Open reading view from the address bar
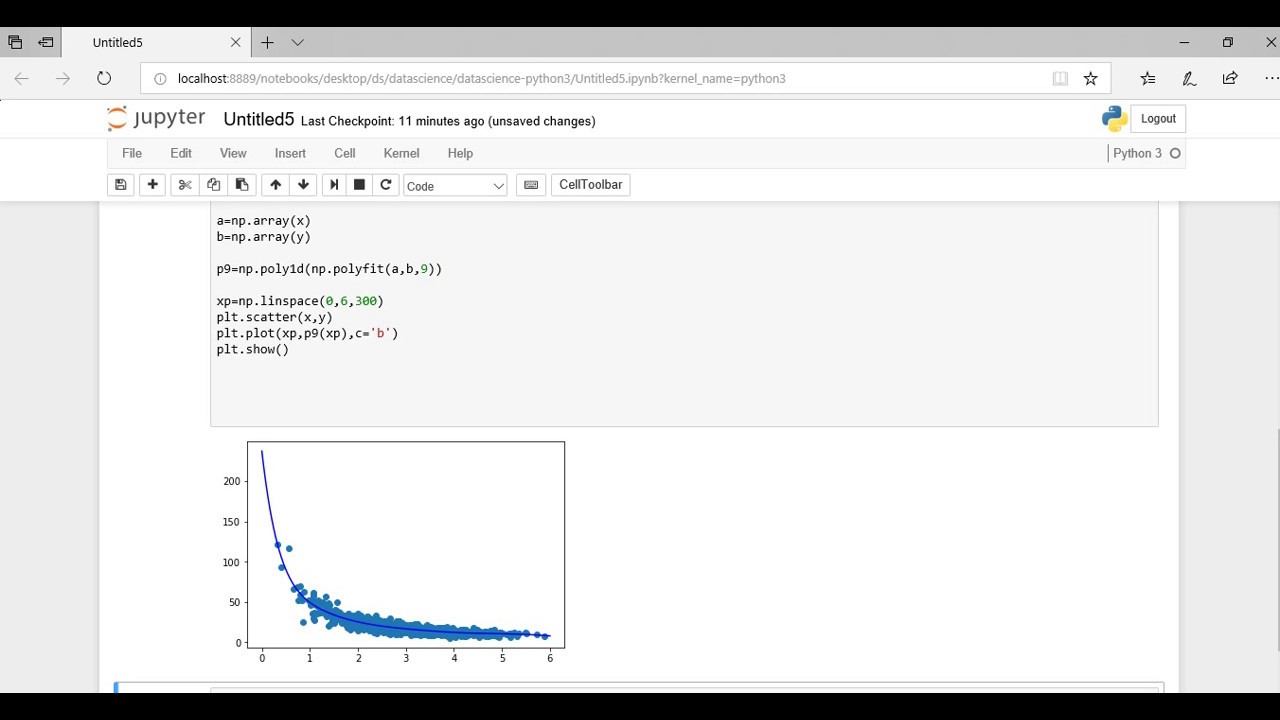1280x720 pixels. [x=1060, y=78]
